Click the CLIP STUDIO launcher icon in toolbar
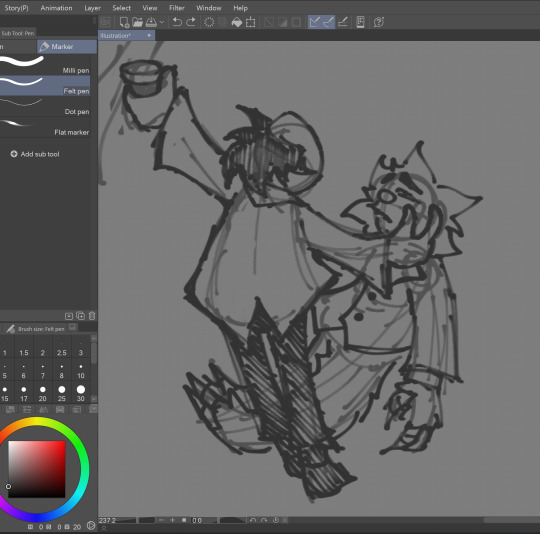Viewport: 540px width, 534px height. click(105, 22)
